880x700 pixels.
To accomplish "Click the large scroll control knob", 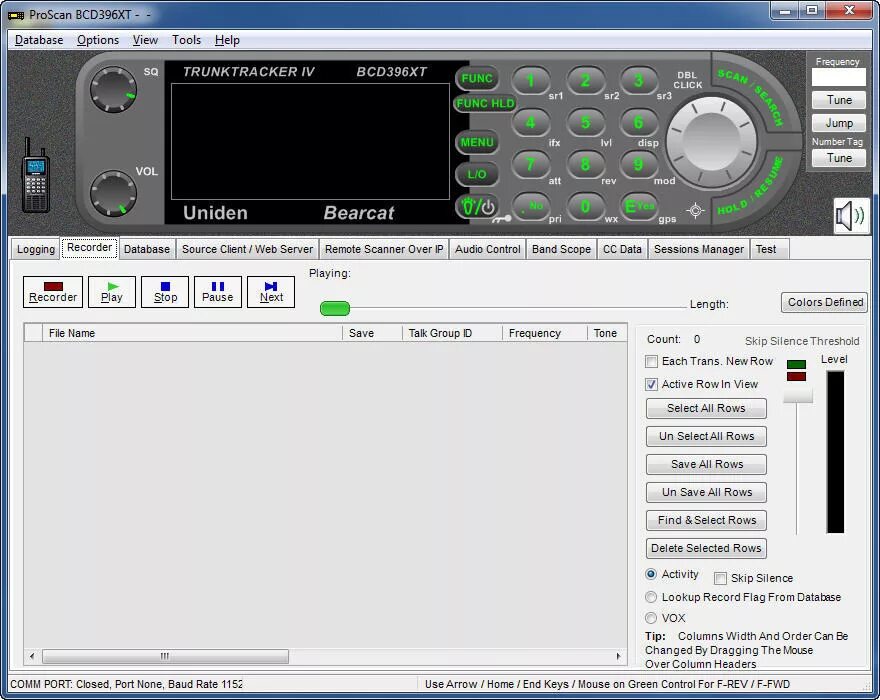I will [x=711, y=142].
